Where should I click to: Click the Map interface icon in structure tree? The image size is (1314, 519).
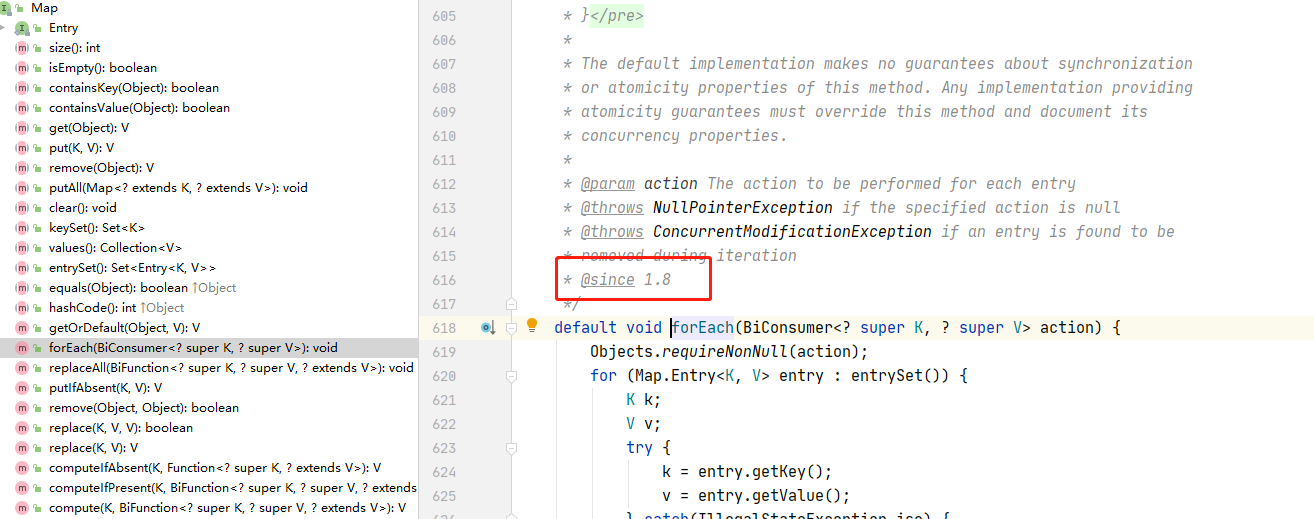tap(6, 8)
